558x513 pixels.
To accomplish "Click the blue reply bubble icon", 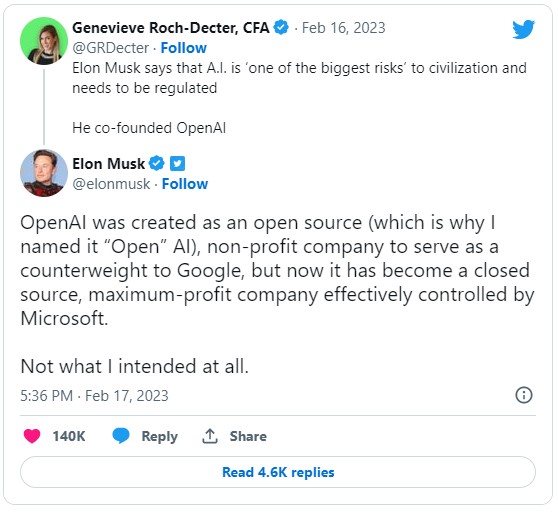I will tap(121, 436).
